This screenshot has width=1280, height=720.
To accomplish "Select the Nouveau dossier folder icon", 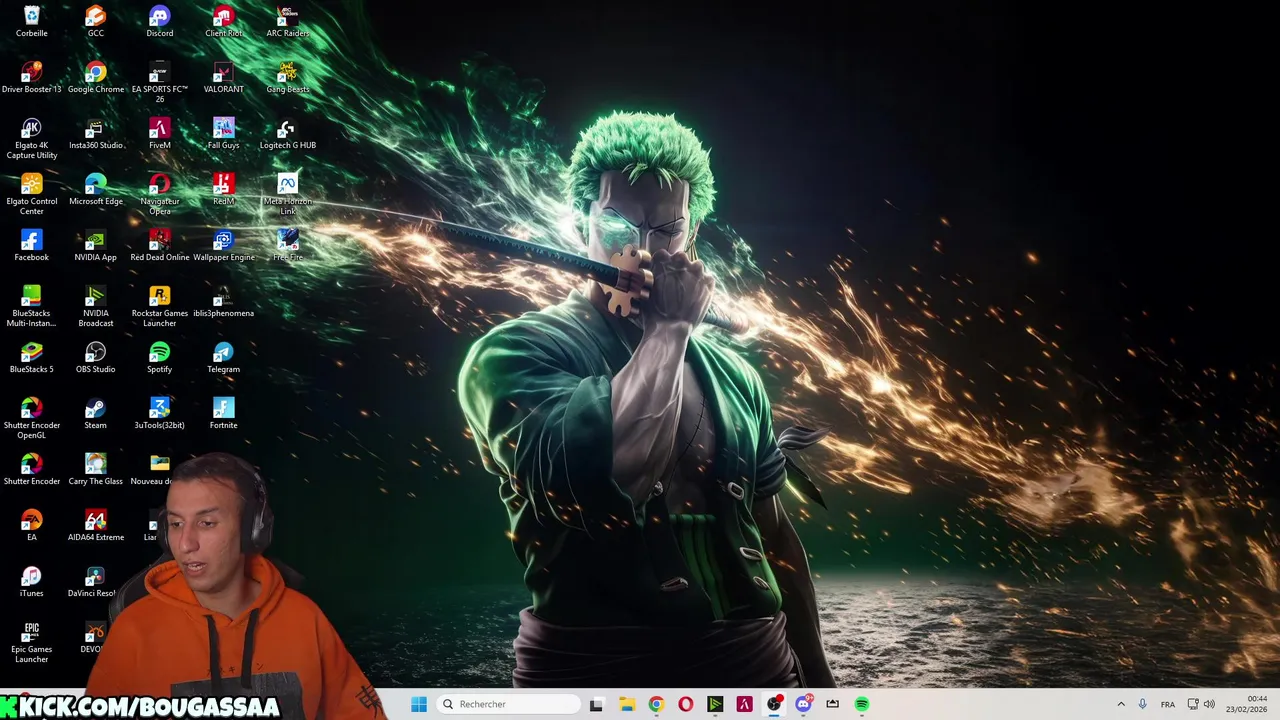I will click(155, 470).
